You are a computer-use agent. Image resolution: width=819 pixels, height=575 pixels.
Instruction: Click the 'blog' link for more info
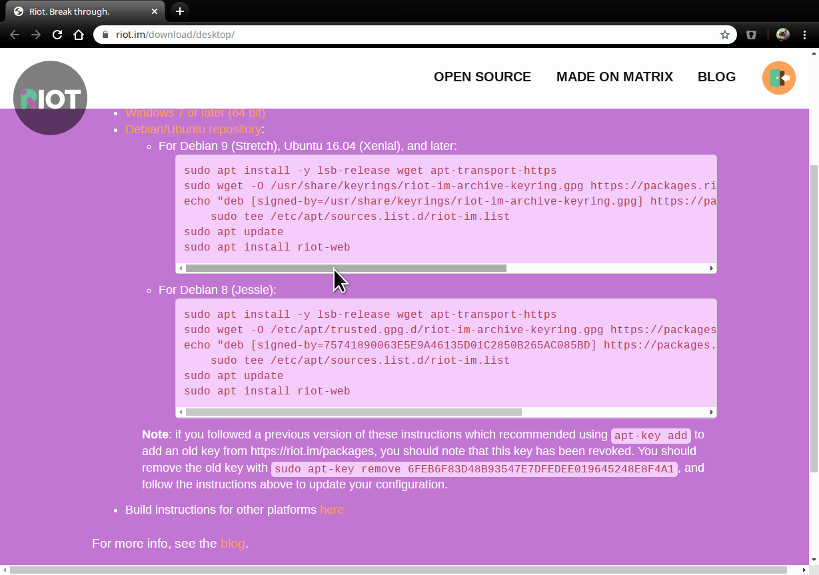(x=232, y=544)
